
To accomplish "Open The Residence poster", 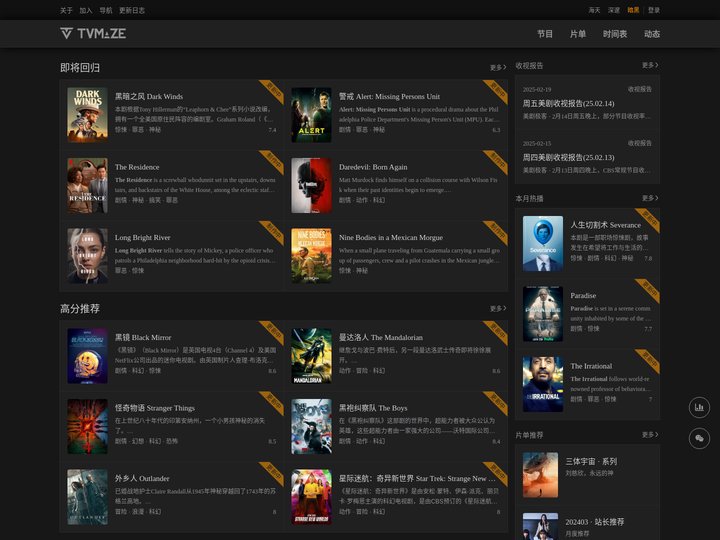I will pos(87,186).
